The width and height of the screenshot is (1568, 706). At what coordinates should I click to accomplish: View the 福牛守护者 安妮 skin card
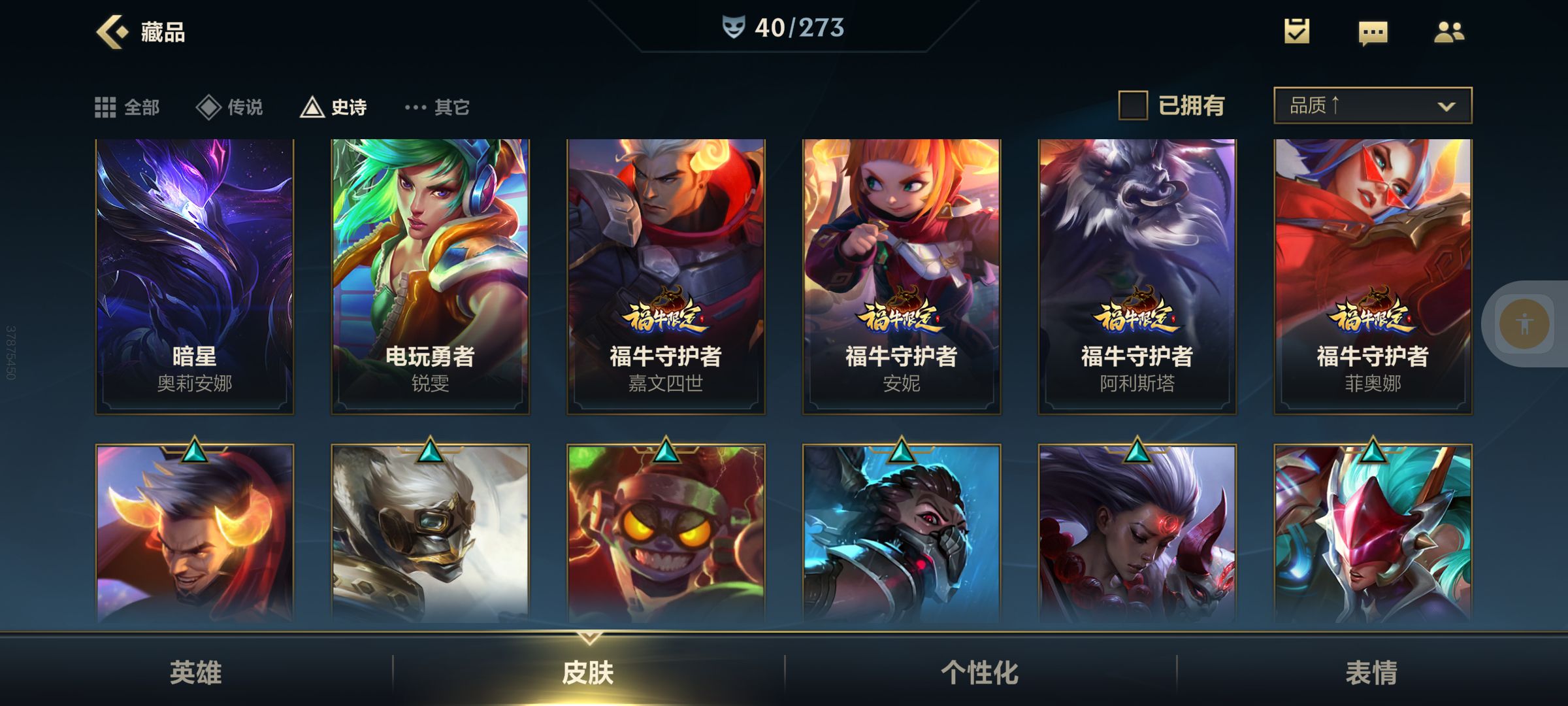(x=902, y=277)
